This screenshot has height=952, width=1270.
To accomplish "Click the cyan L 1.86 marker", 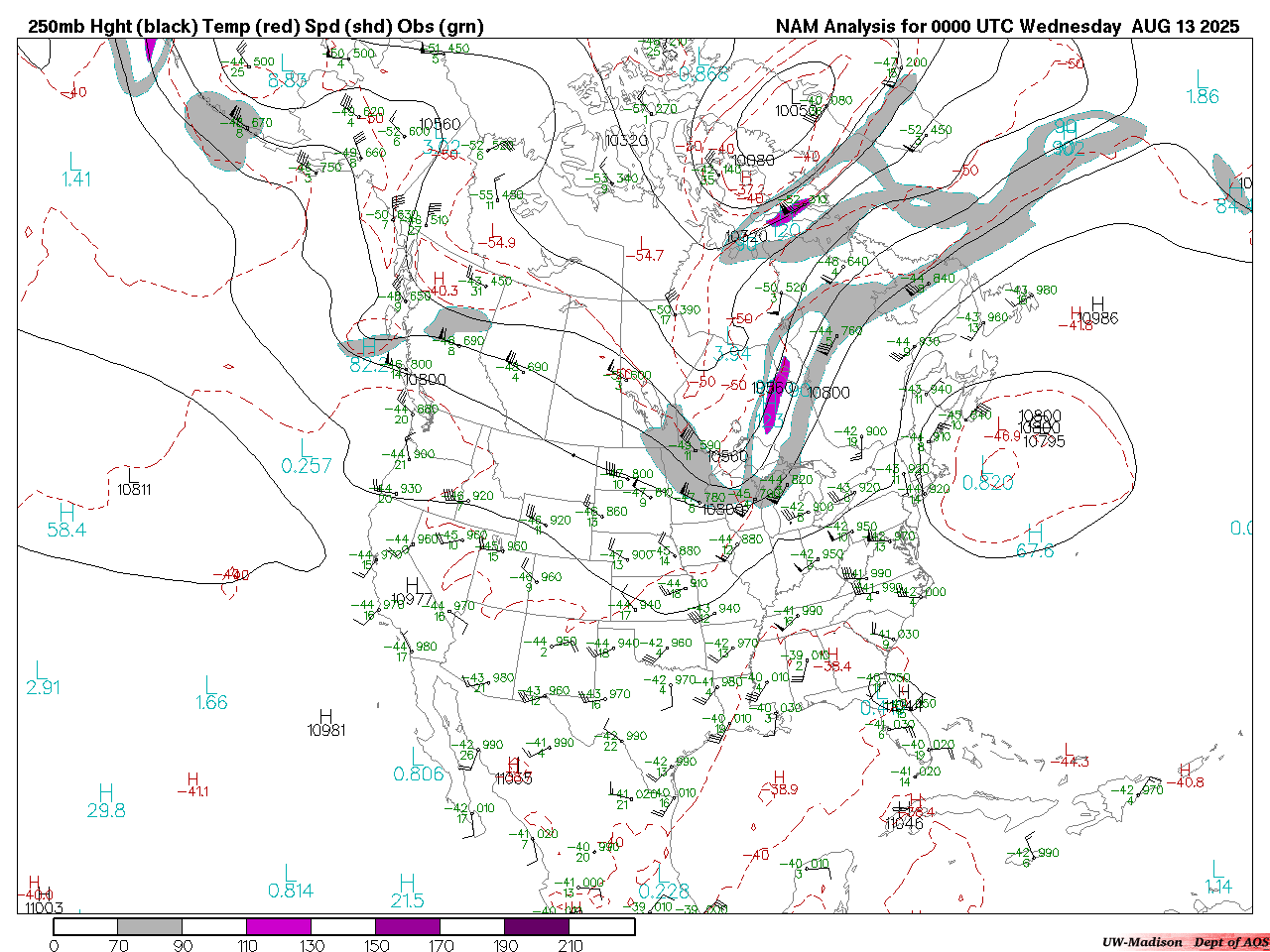I will pos(1203,88).
